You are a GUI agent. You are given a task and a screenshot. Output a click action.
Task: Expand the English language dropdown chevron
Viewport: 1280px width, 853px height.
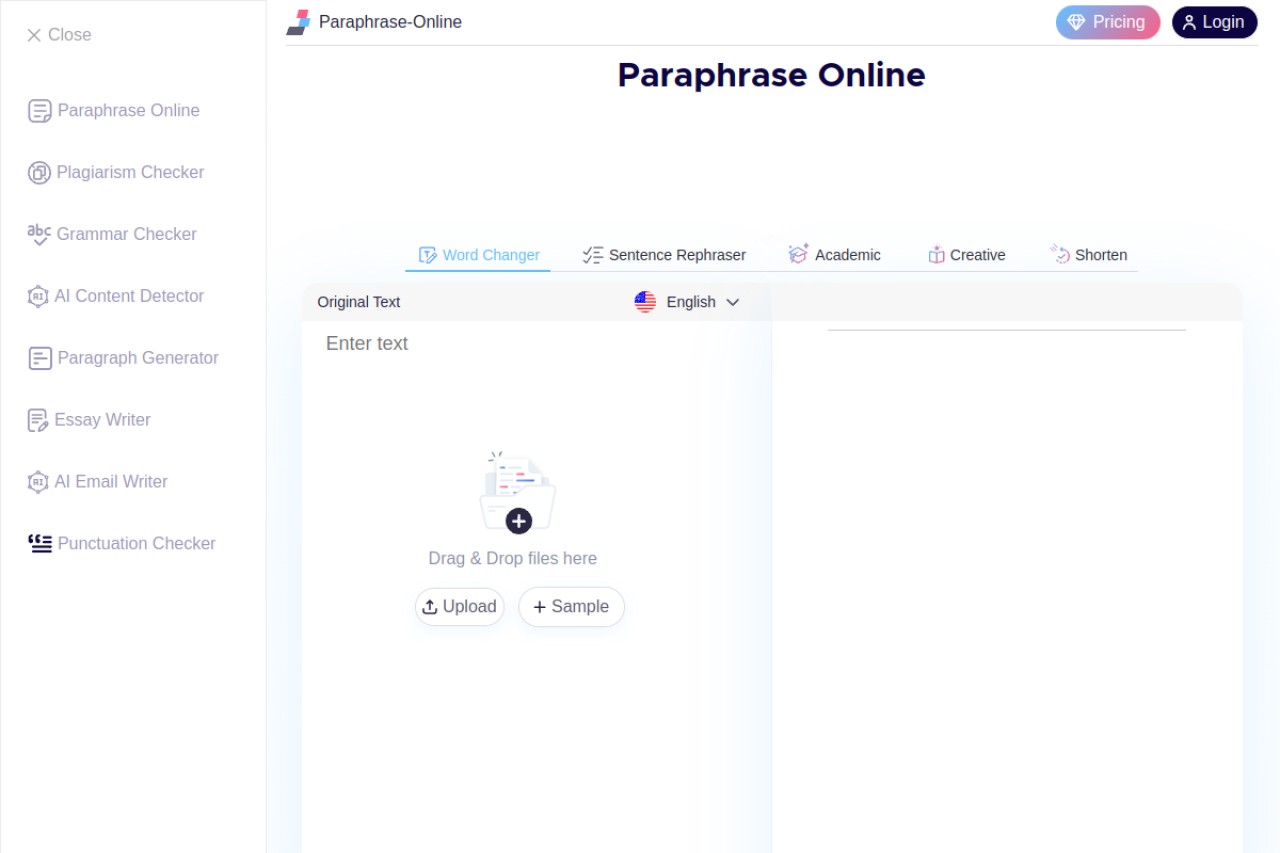click(x=732, y=302)
